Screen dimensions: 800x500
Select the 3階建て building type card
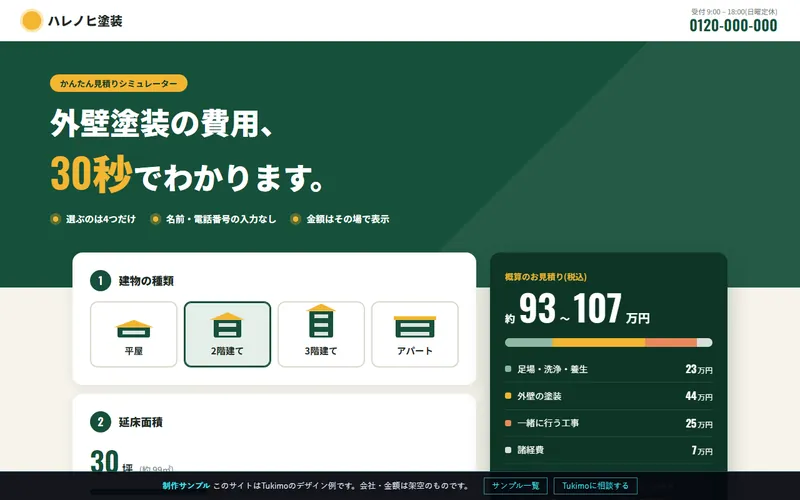click(321, 334)
